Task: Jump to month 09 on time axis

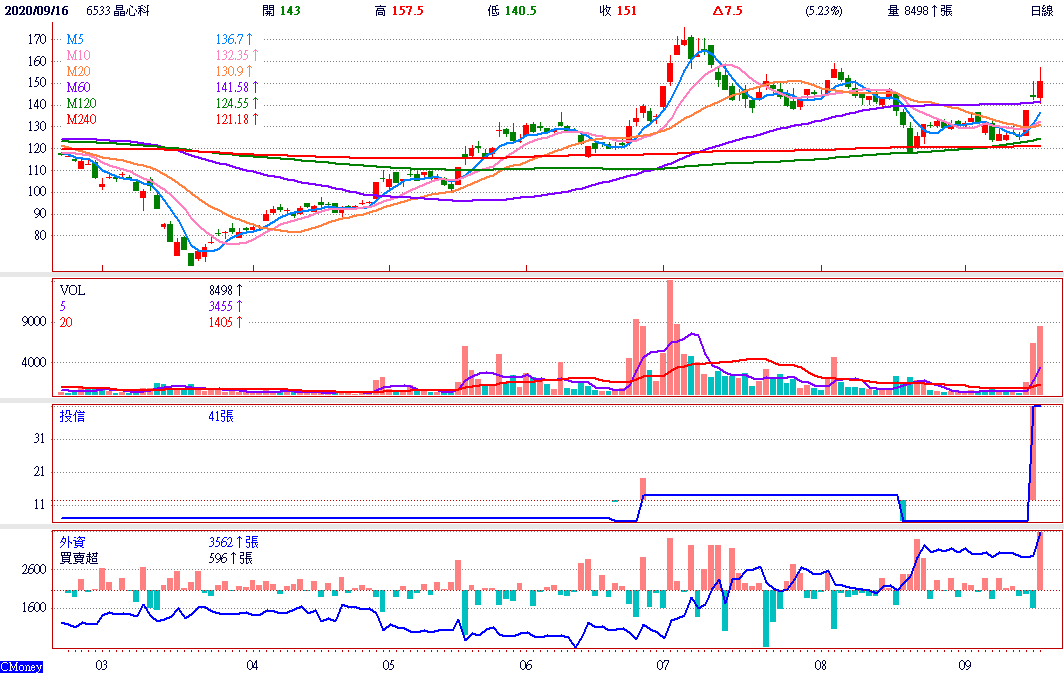Action: pos(965,664)
